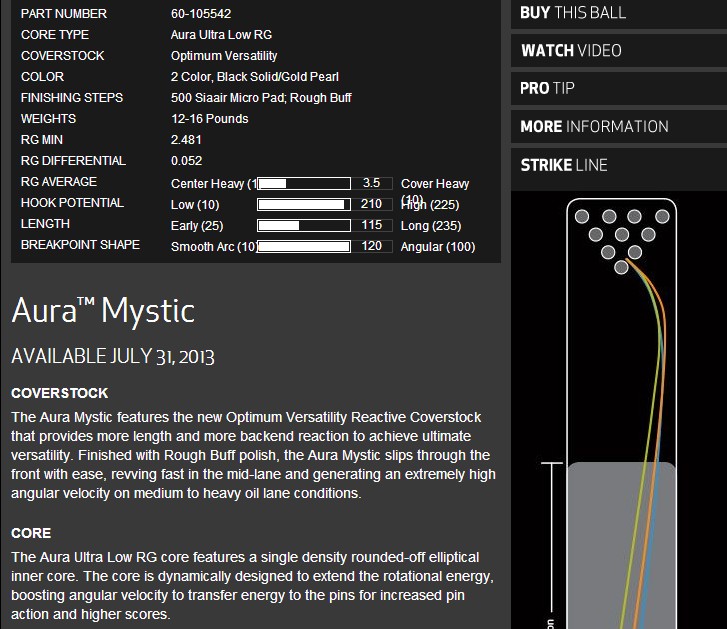Click the Low (10) label
The image size is (727, 629).
(x=195, y=205)
